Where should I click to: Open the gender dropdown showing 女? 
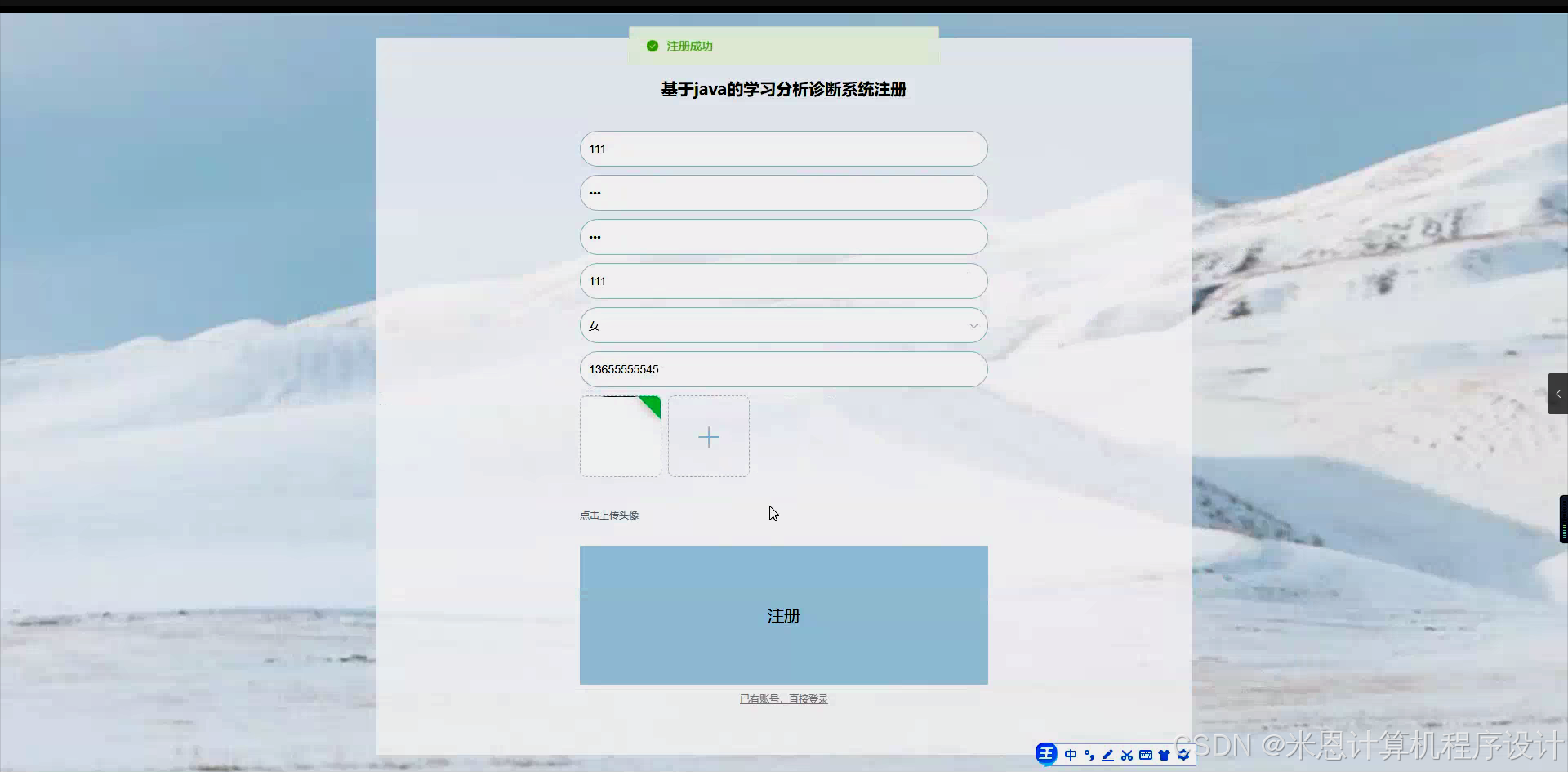point(782,324)
